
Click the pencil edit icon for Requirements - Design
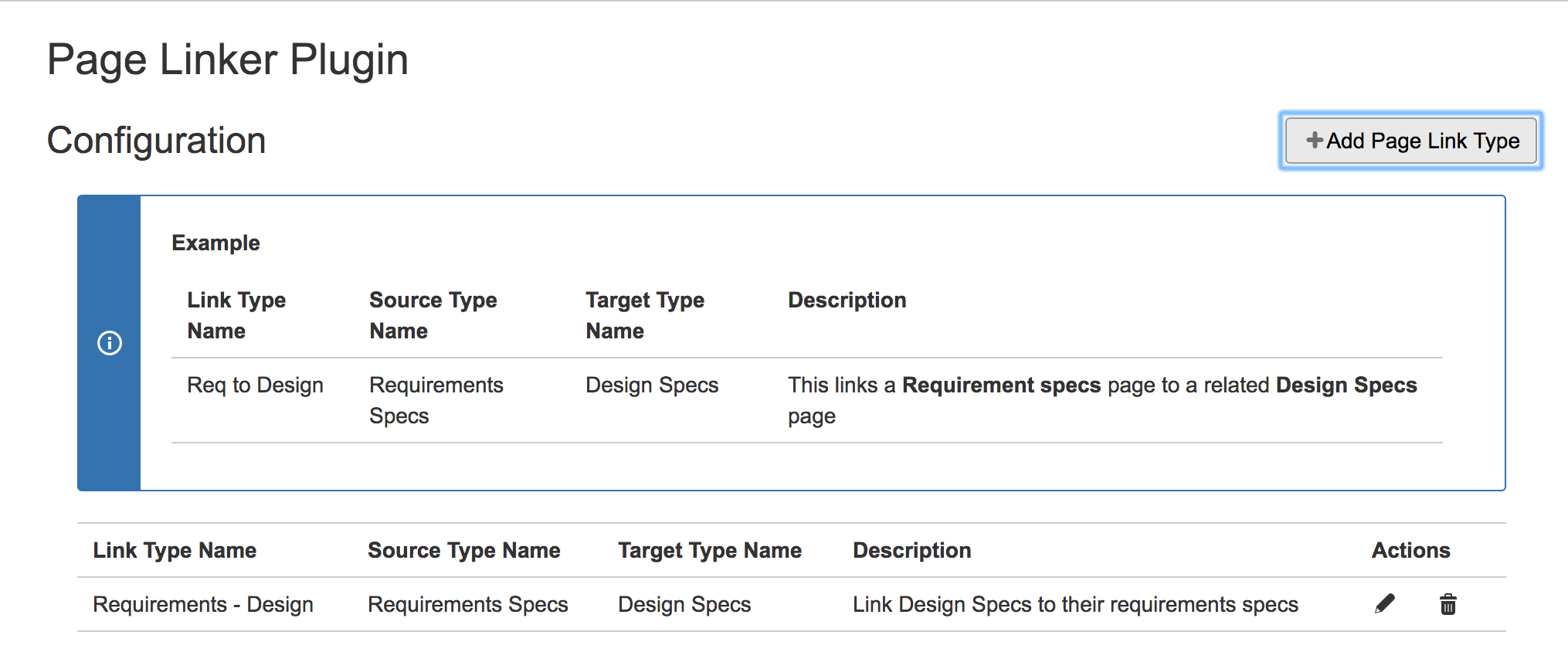[1384, 603]
